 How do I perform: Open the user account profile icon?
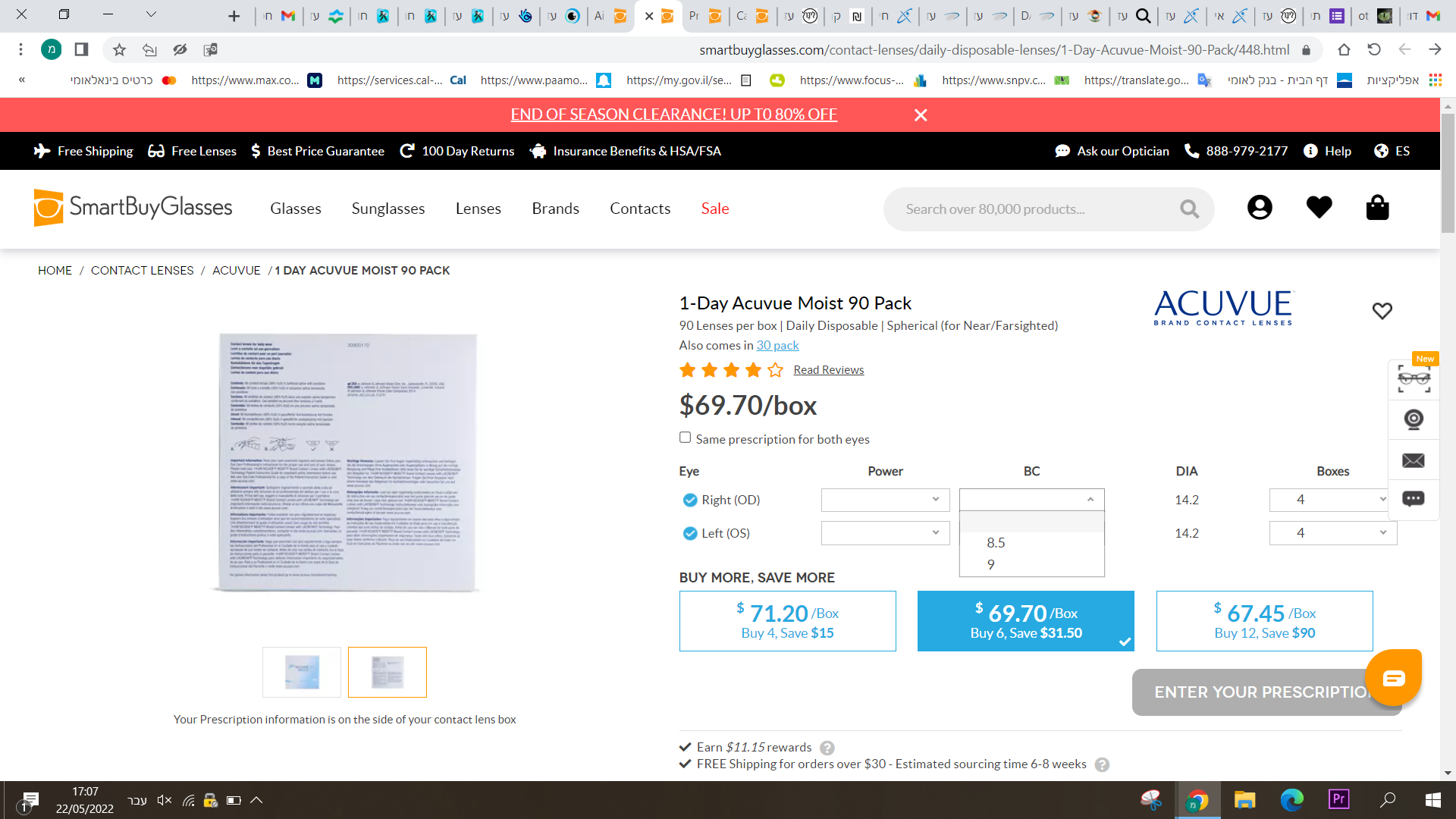1260,208
